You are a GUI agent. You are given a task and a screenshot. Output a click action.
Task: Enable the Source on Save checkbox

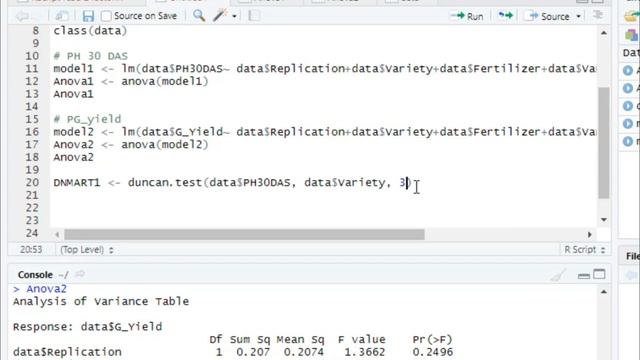106,16
